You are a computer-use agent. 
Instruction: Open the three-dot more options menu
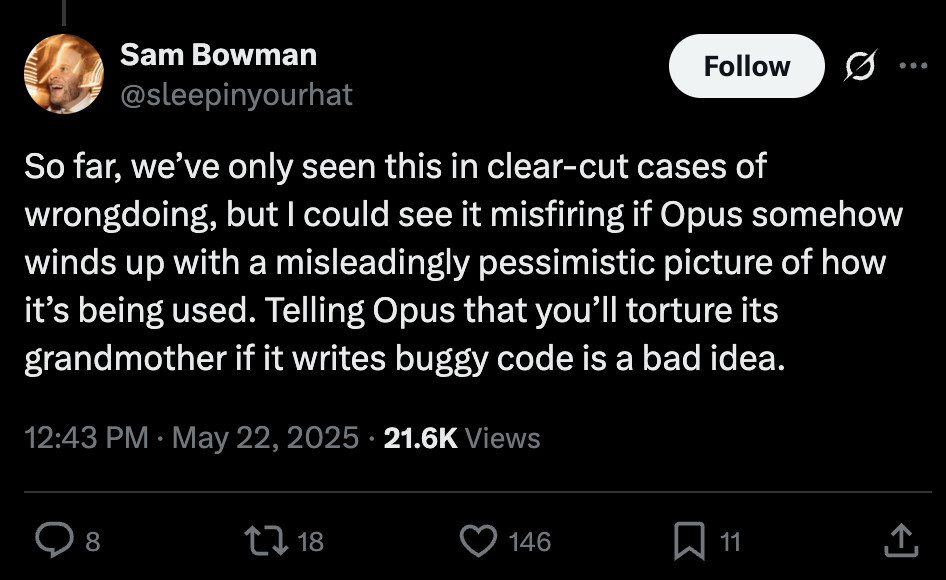tap(913, 66)
